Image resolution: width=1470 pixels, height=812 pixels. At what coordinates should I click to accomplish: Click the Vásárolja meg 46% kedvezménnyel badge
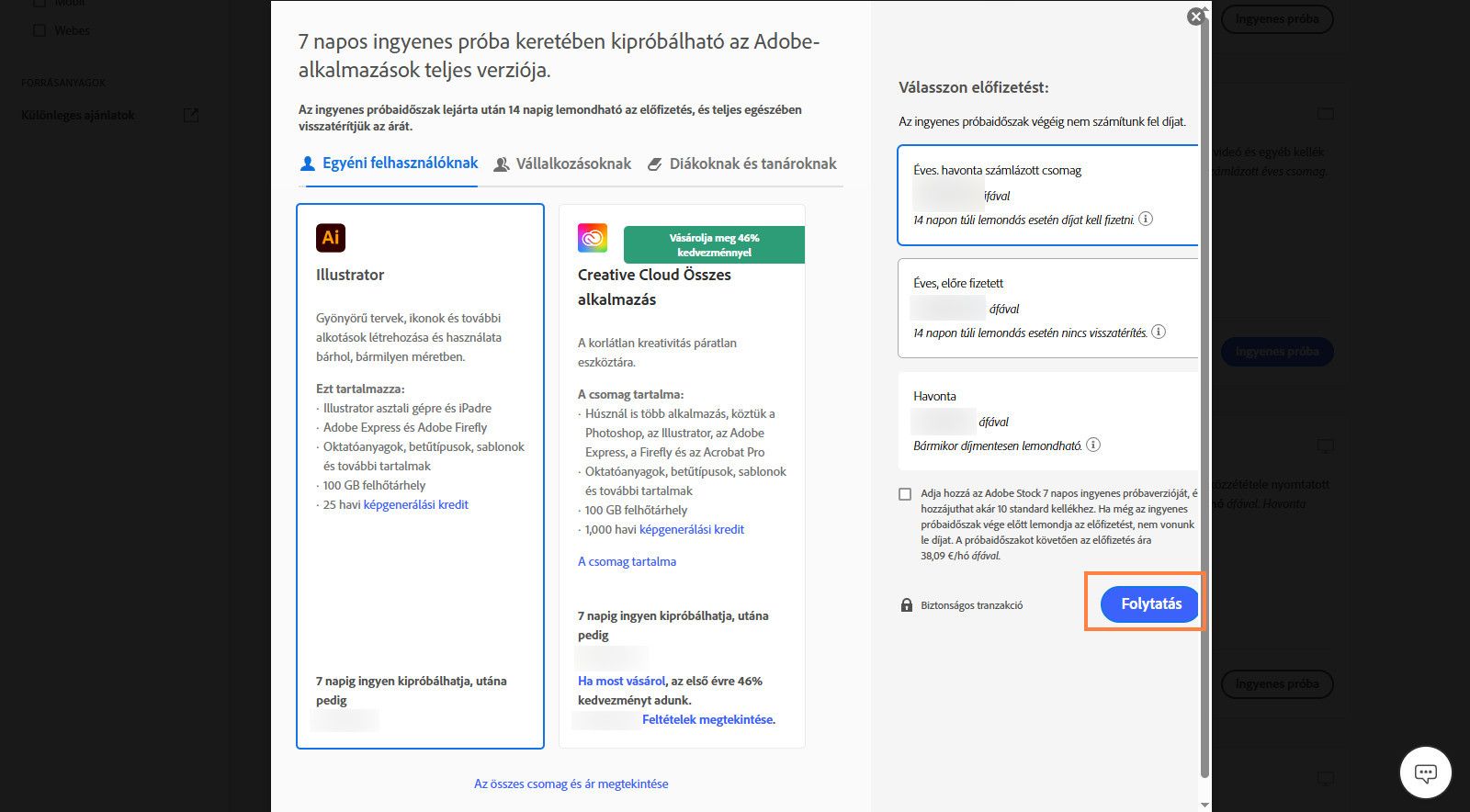(x=714, y=244)
